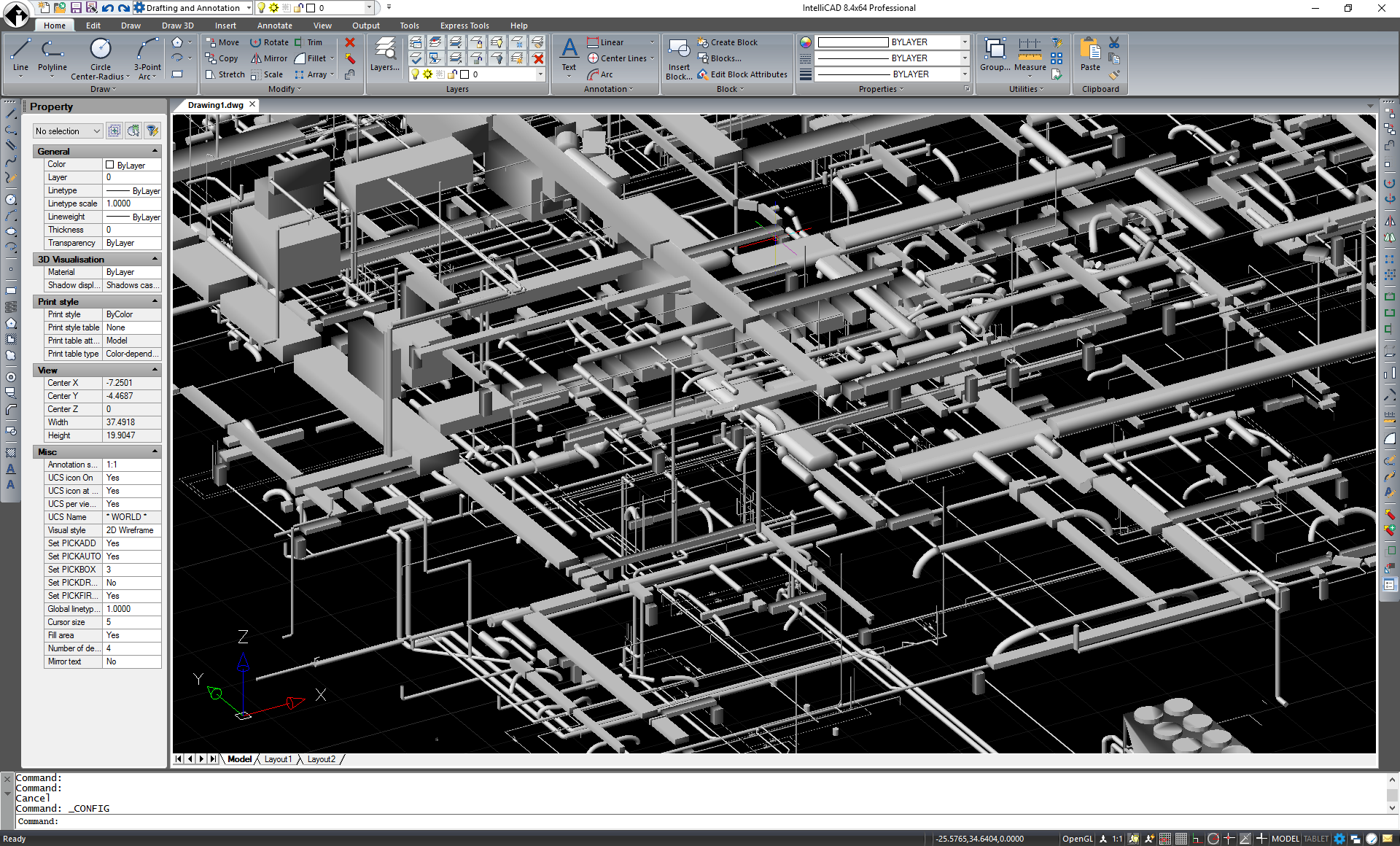Click the Center X value field
Viewport: 1400px width, 846px height.
click(x=131, y=383)
